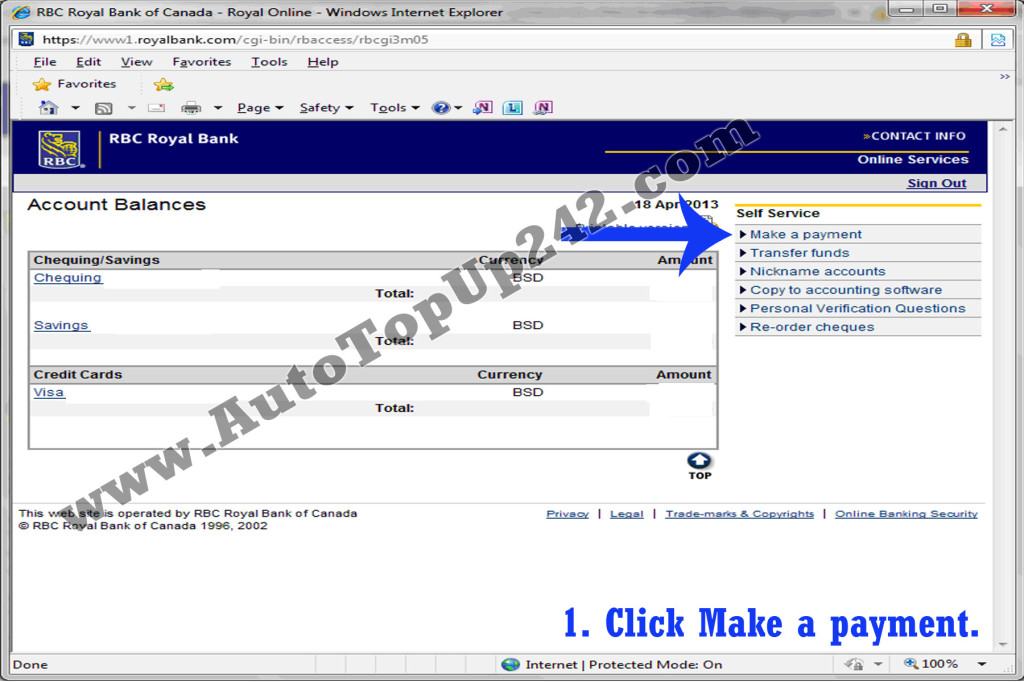This screenshot has height=682, width=1024.
Task: Open Trade-marks & Copyrights link
Action: (740, 514)
